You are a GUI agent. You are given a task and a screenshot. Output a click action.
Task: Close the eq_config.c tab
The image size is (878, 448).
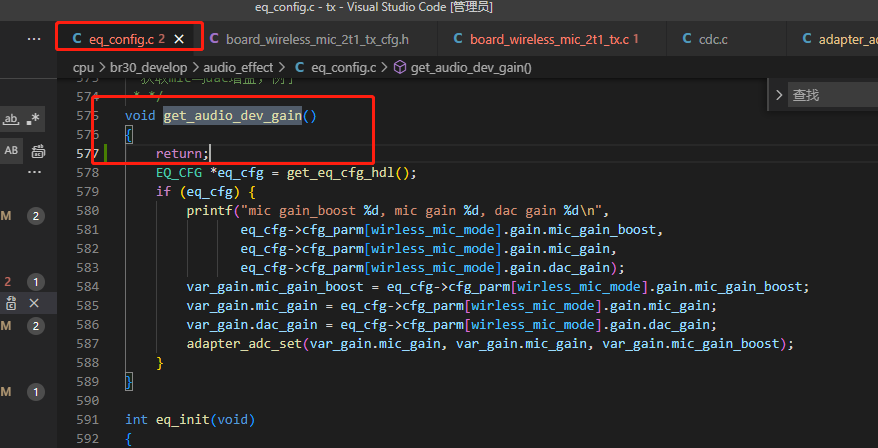179,39
